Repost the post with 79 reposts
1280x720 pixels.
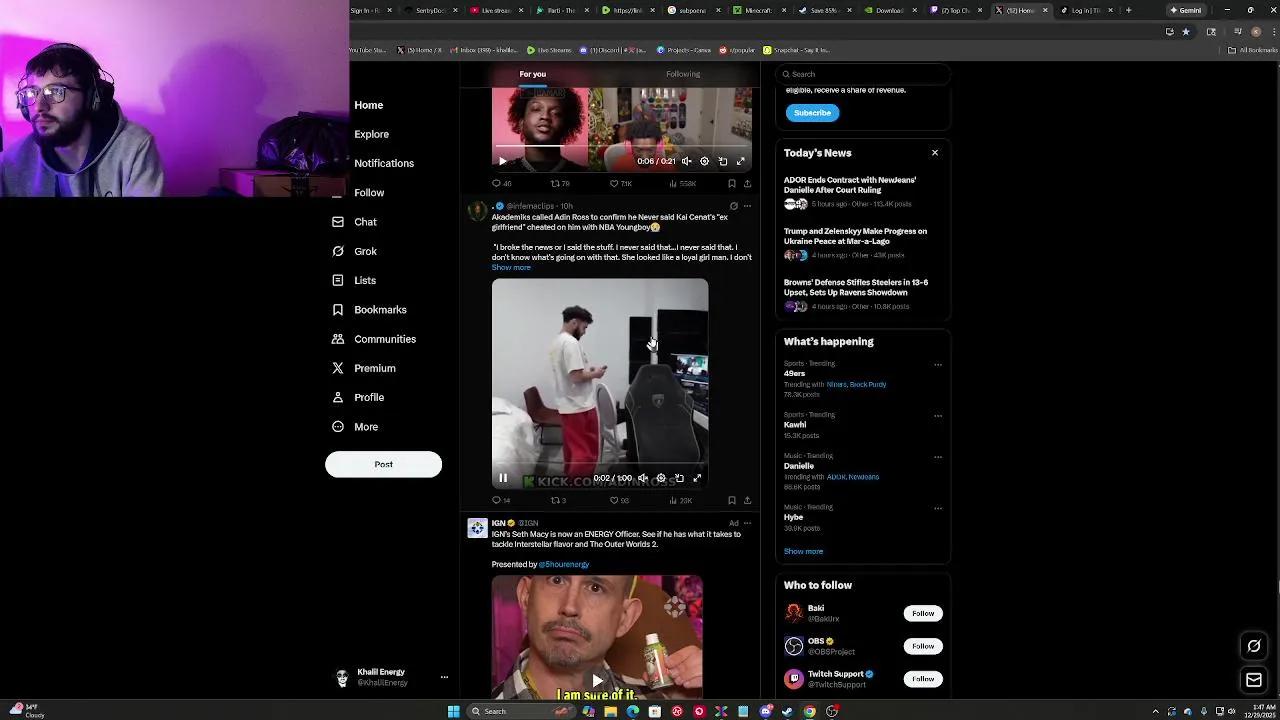[x=560, y=184]
